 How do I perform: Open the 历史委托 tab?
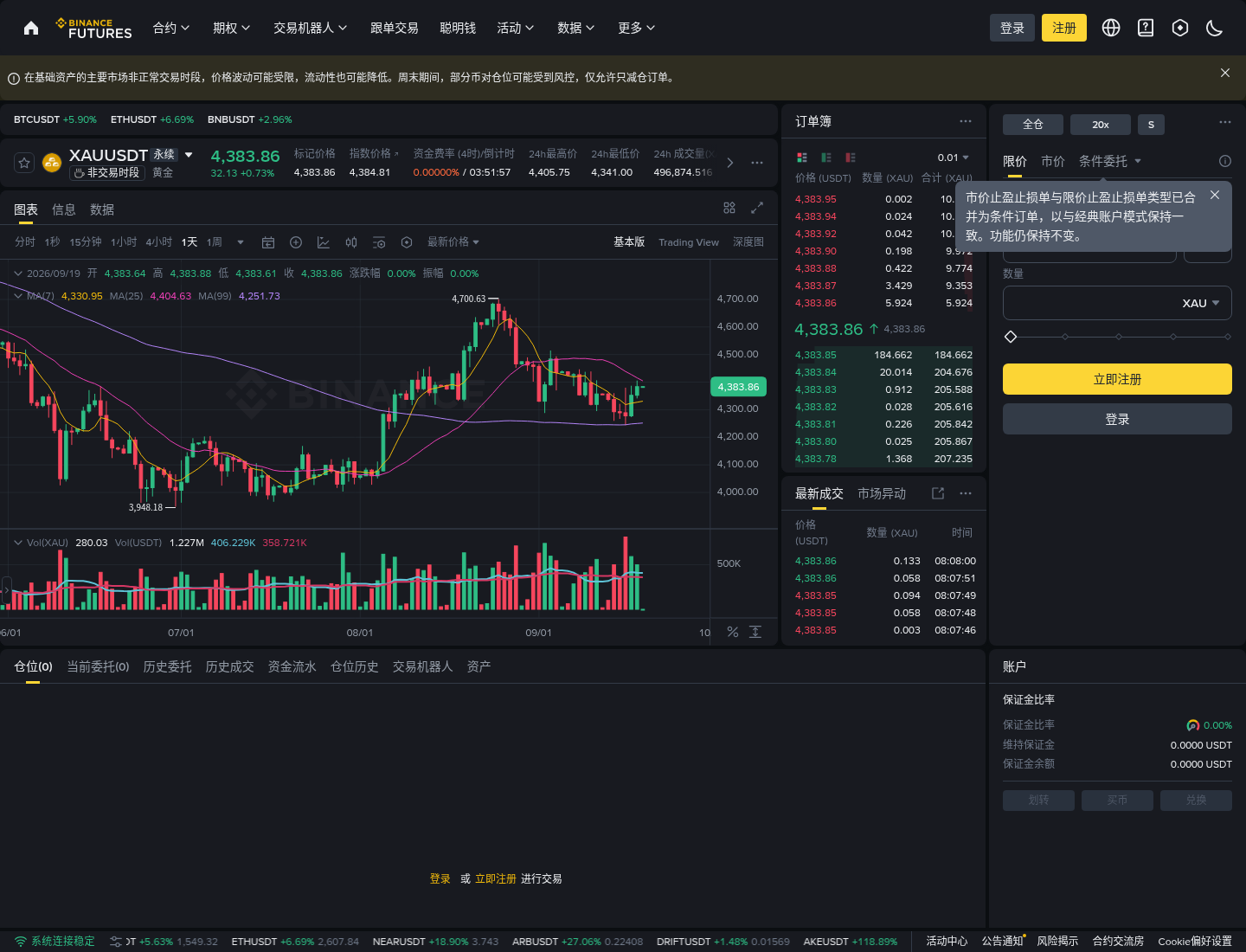(168, 666)
